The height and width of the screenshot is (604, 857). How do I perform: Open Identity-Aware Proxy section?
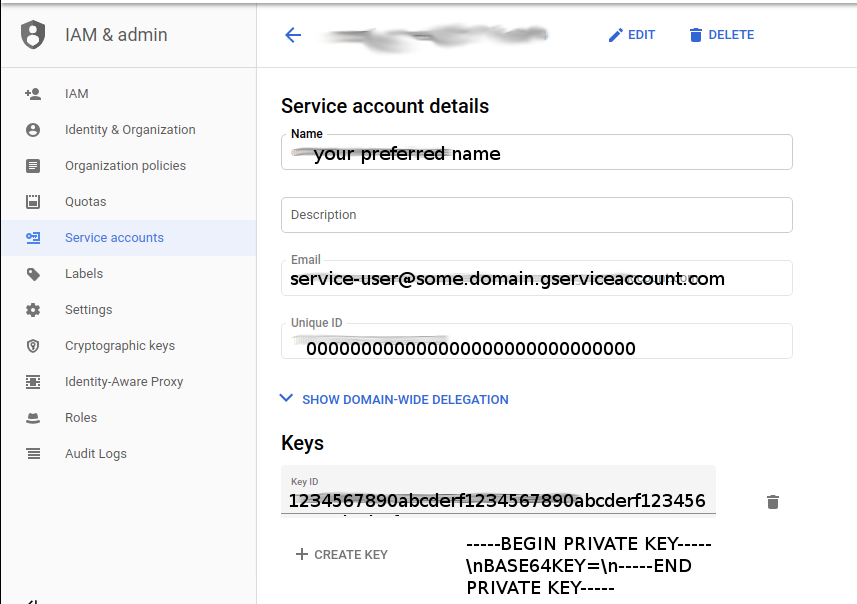(x=124, y=382)
